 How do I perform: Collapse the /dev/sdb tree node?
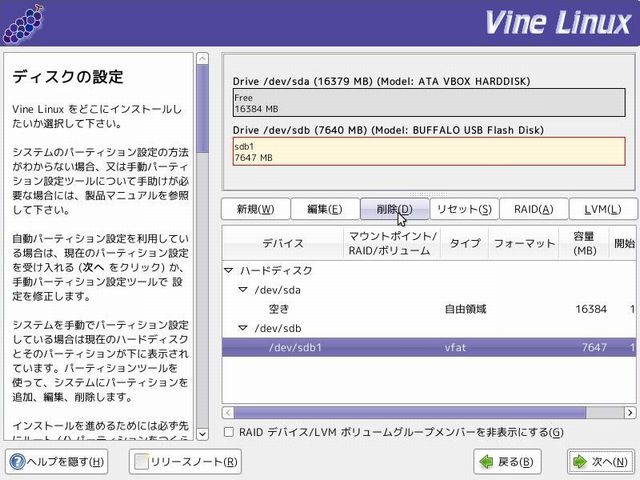[242, 328]
